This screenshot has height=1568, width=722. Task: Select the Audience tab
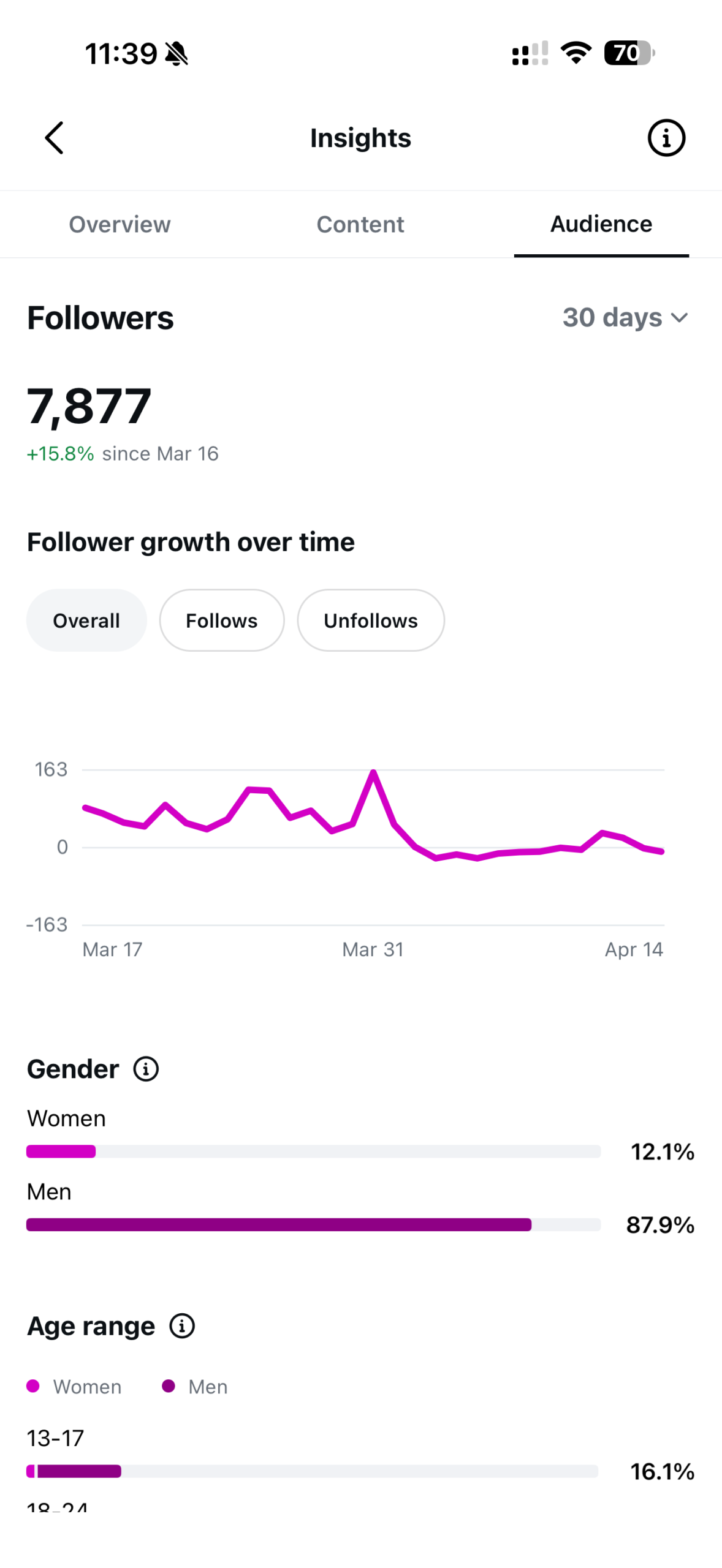coord(601,224)
